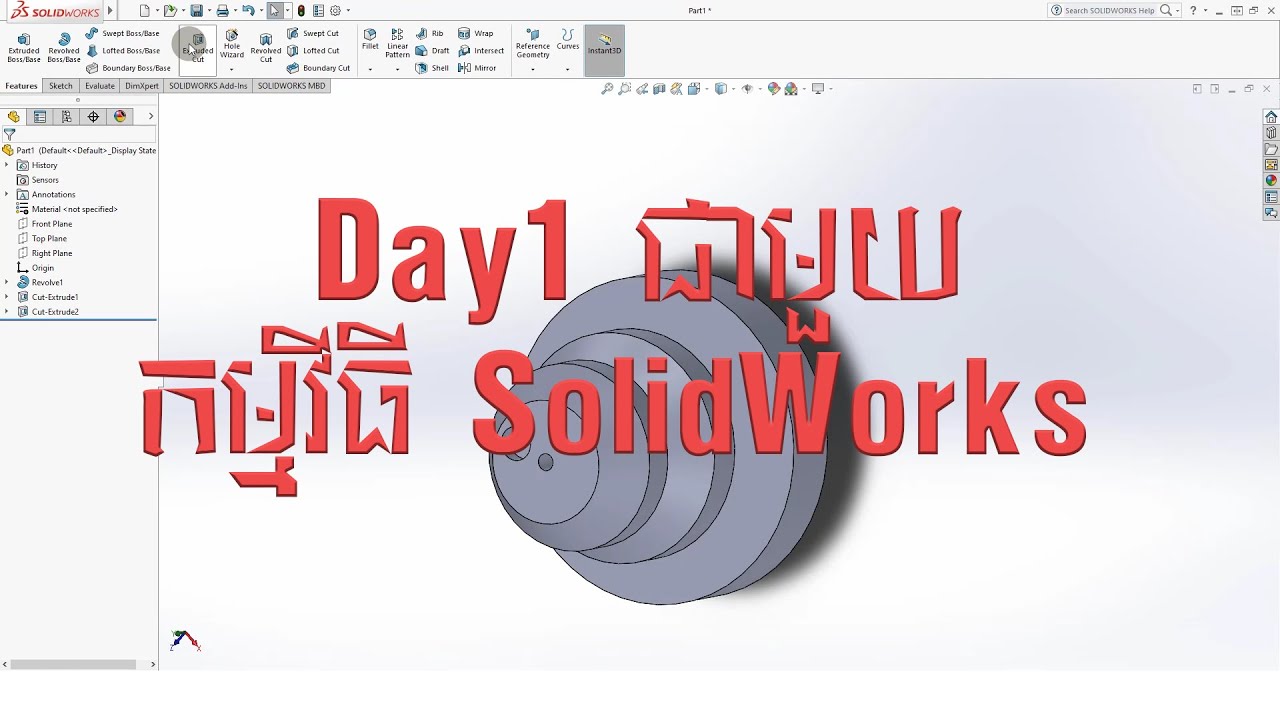This screenshot has height=720, width=1280.
Task: Select Boundary Boss/Base
Action: tap(128, 68)
